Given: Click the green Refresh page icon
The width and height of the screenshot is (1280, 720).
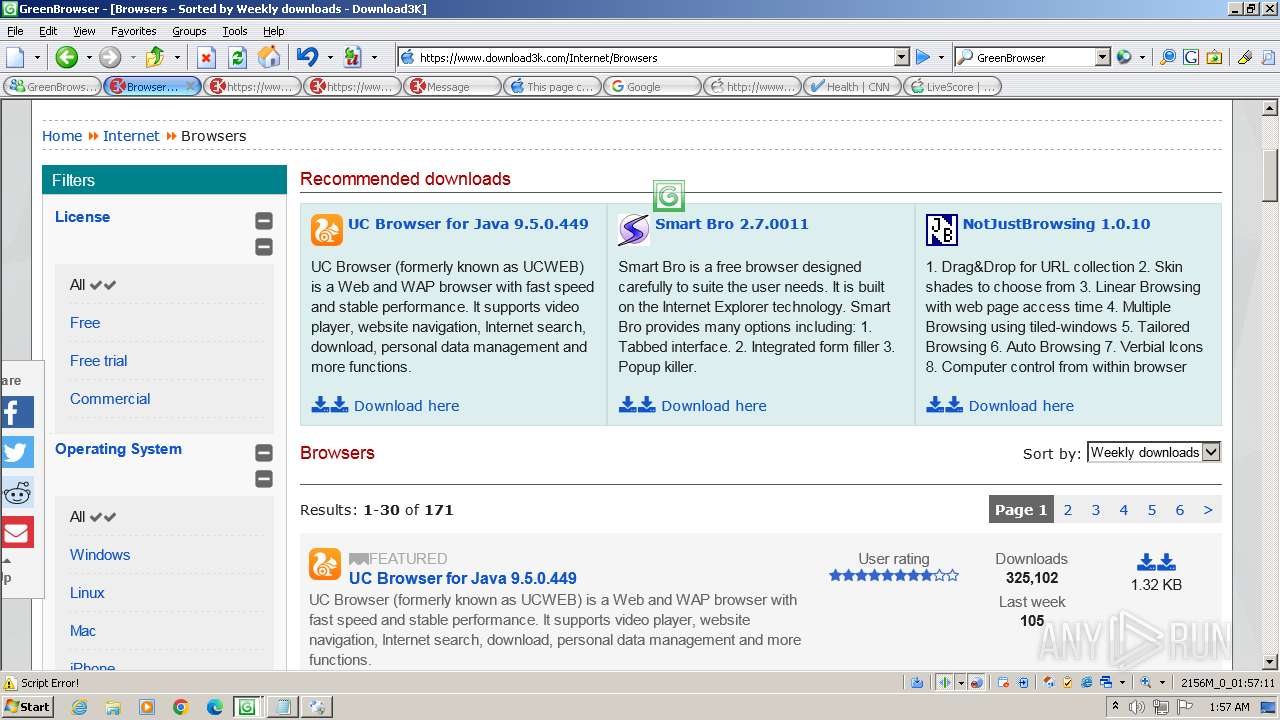Looking at the screenshot, I should 237,57.
